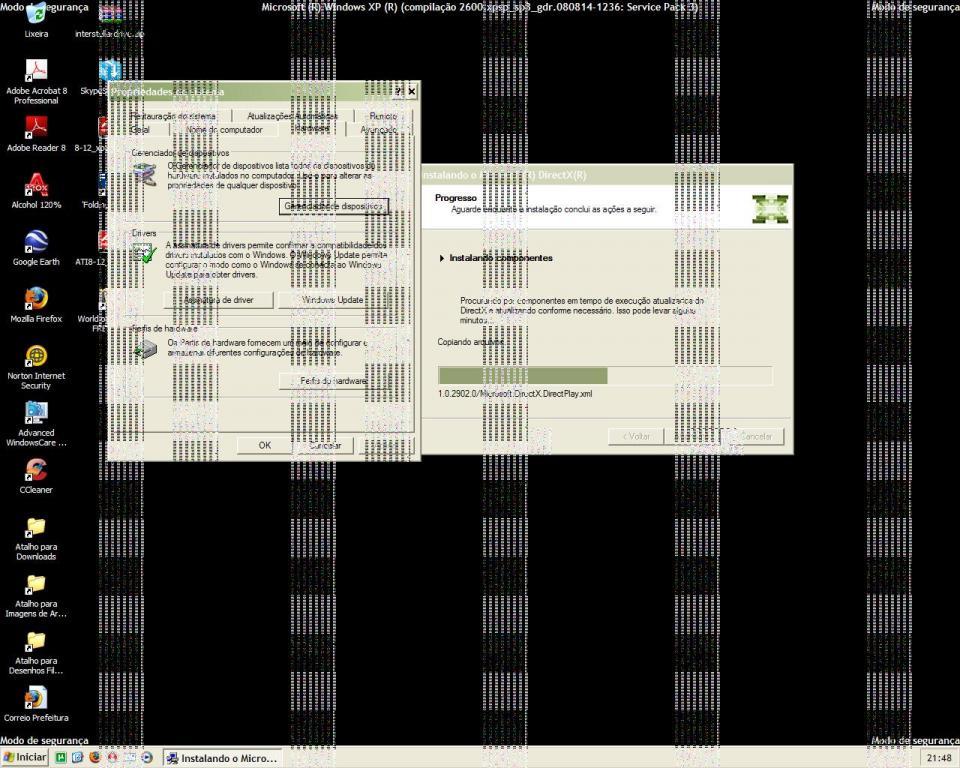Open Atalho para Desenhos Fil... folder
This screenshot has width=960, height=768.
pos(36,652)
